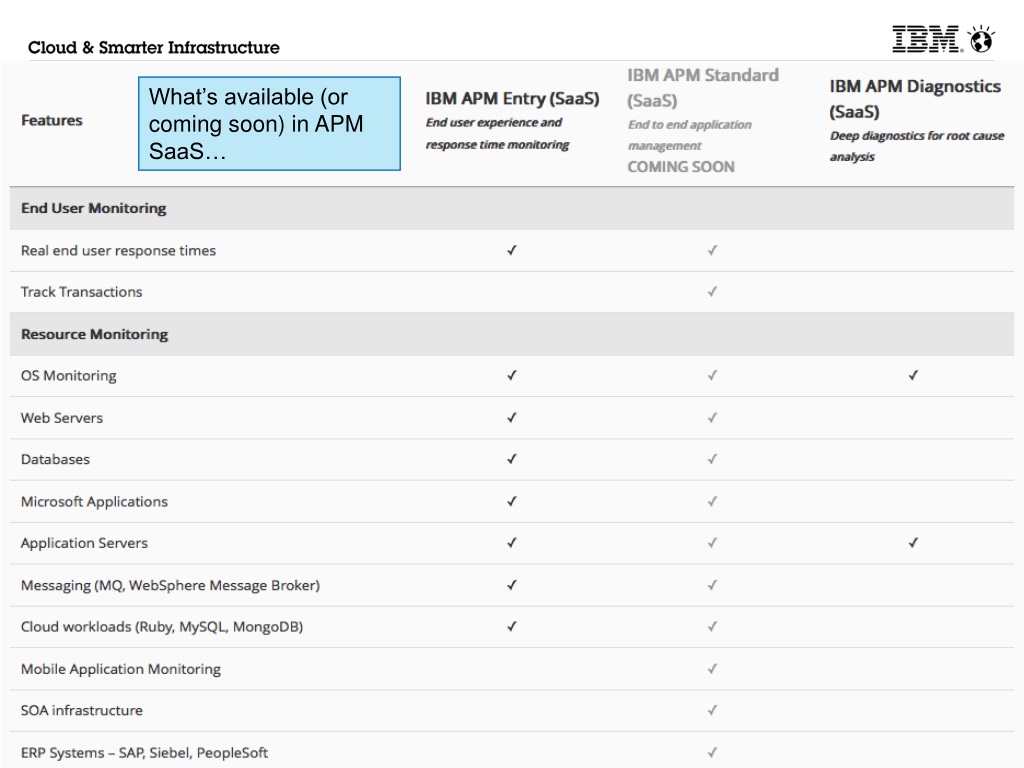This screenshot has width=1024, height=768.
Task: Click Entry checkmark for Web Servers
Action: pos(512,417)
